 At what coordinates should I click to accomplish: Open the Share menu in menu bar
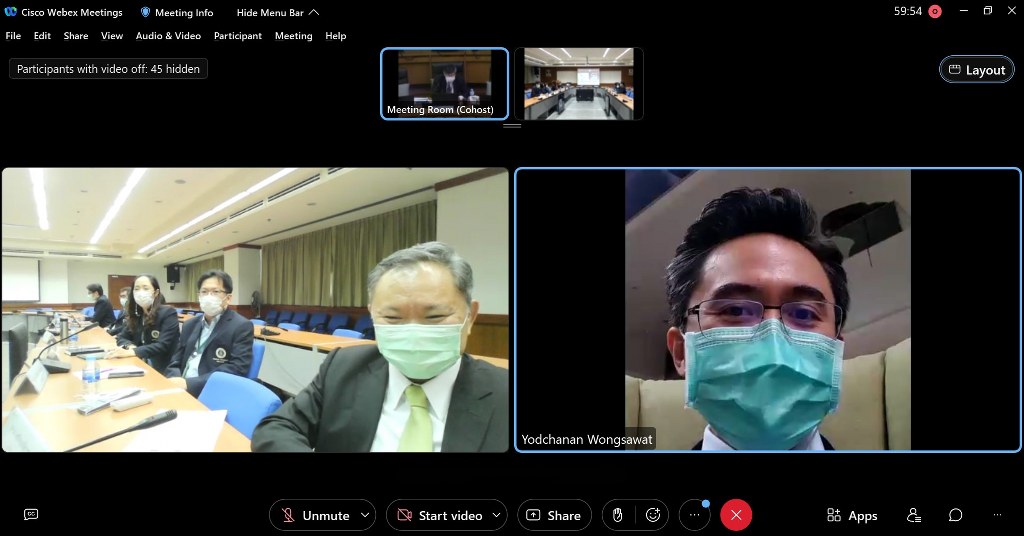[76, 36]
